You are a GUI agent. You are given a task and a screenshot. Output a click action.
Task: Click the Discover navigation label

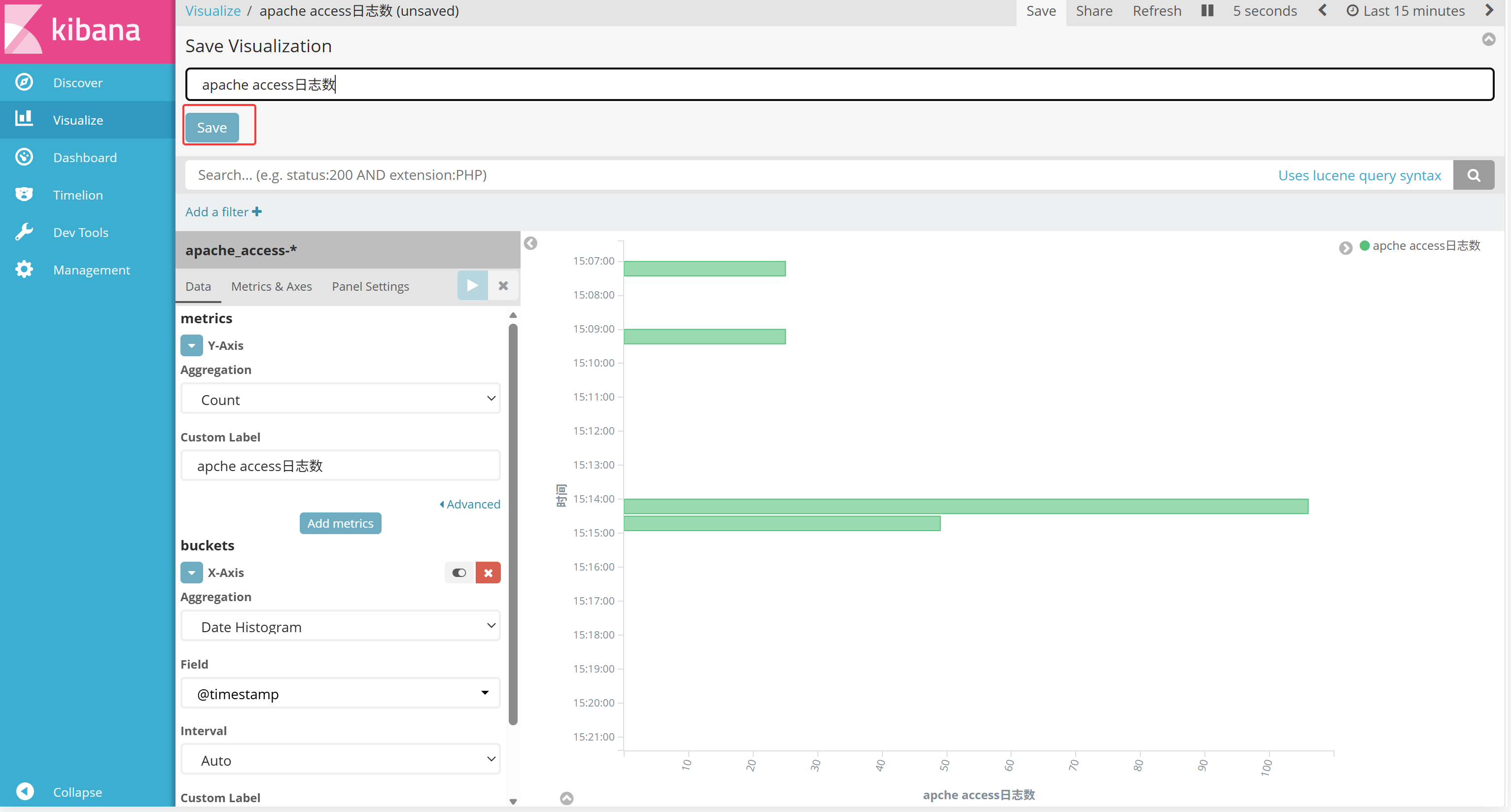tap(78, 83)
